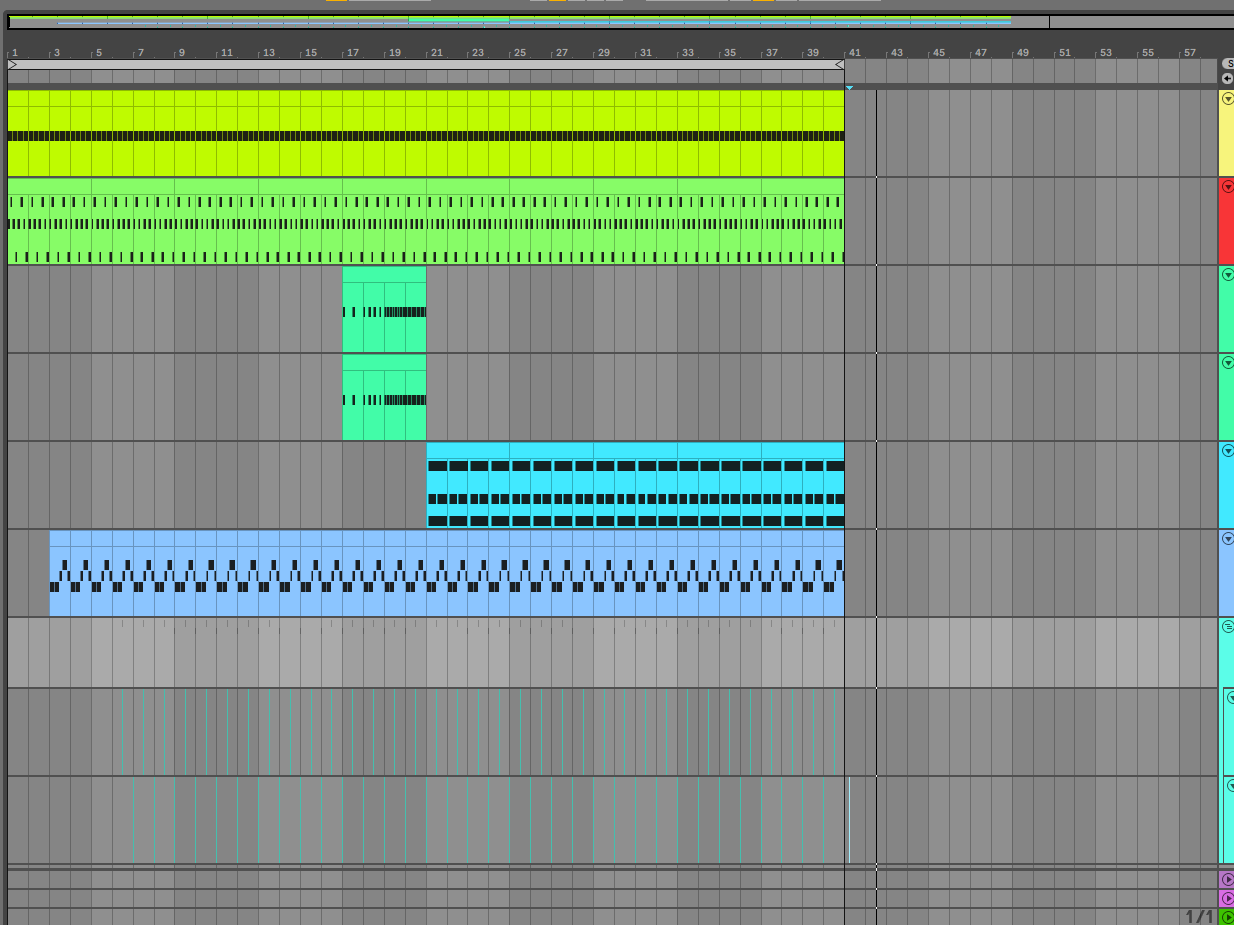The height and width of the screenshot is (925, 1234).
Task: Click bar 29 in the beat ruler
Action: pyautogui.click(x=603, y=53)
